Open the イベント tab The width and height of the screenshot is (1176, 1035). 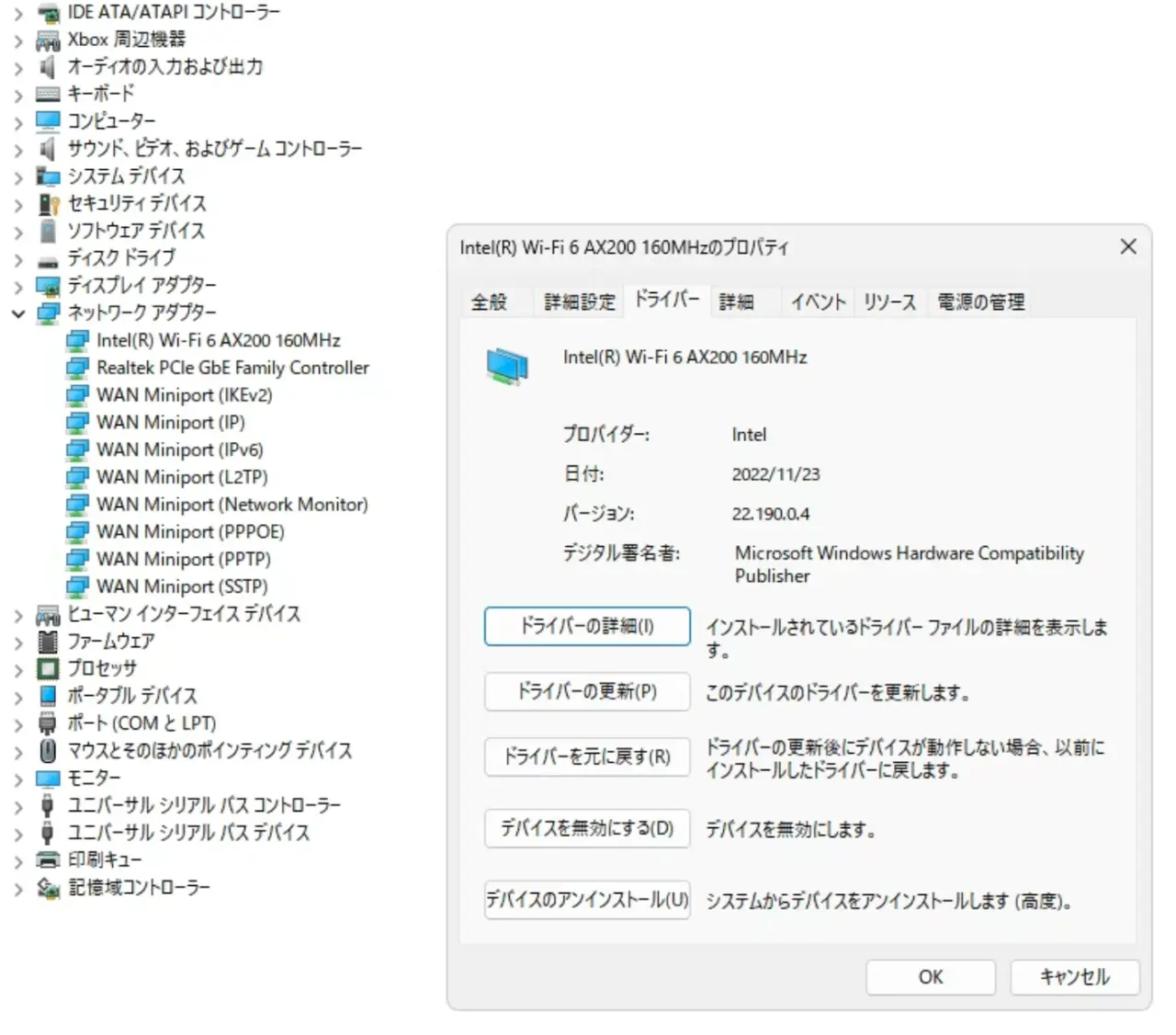[819, 301]
